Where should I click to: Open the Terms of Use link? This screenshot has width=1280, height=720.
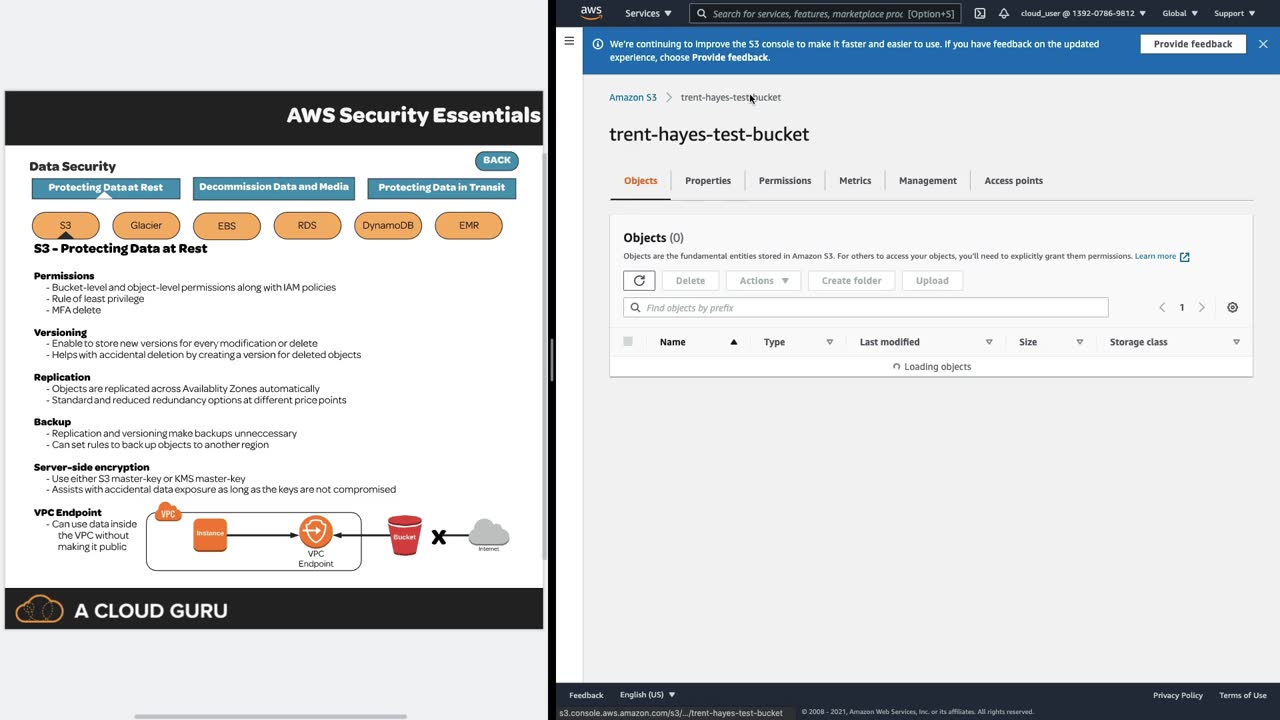tap(1243, 695)
